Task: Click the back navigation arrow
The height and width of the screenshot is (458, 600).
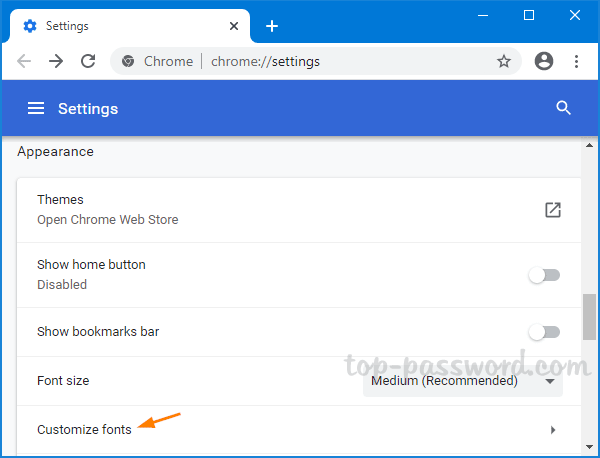Action: (24, 61)
